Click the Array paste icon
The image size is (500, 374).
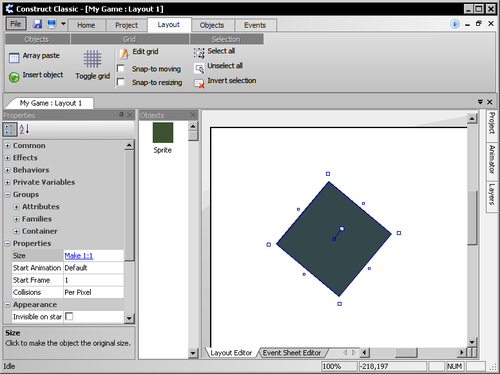click(x=14, y=58)
